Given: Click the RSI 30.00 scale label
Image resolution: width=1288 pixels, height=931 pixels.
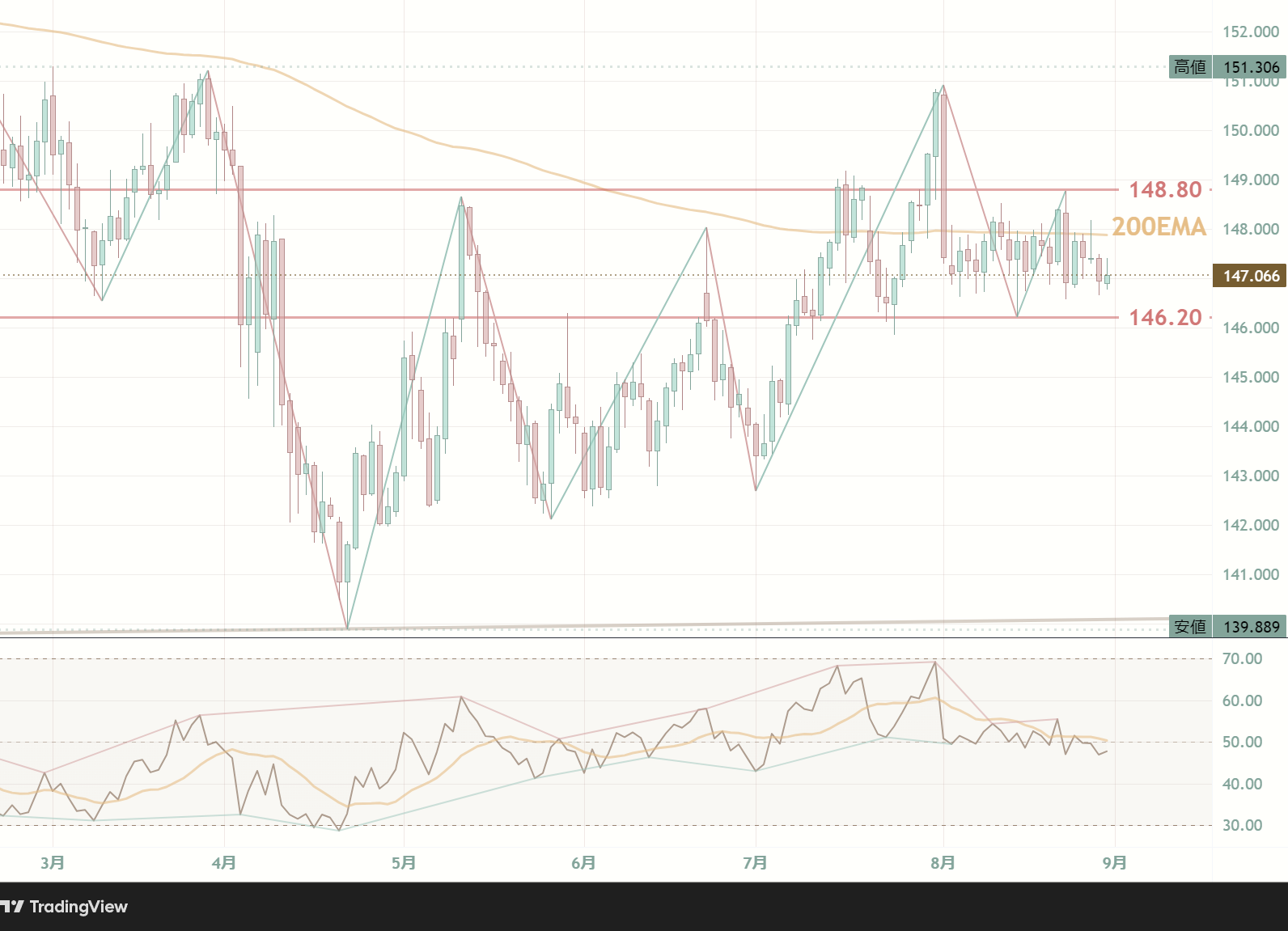Looking at the screenshot, I should click(1242, 825).
